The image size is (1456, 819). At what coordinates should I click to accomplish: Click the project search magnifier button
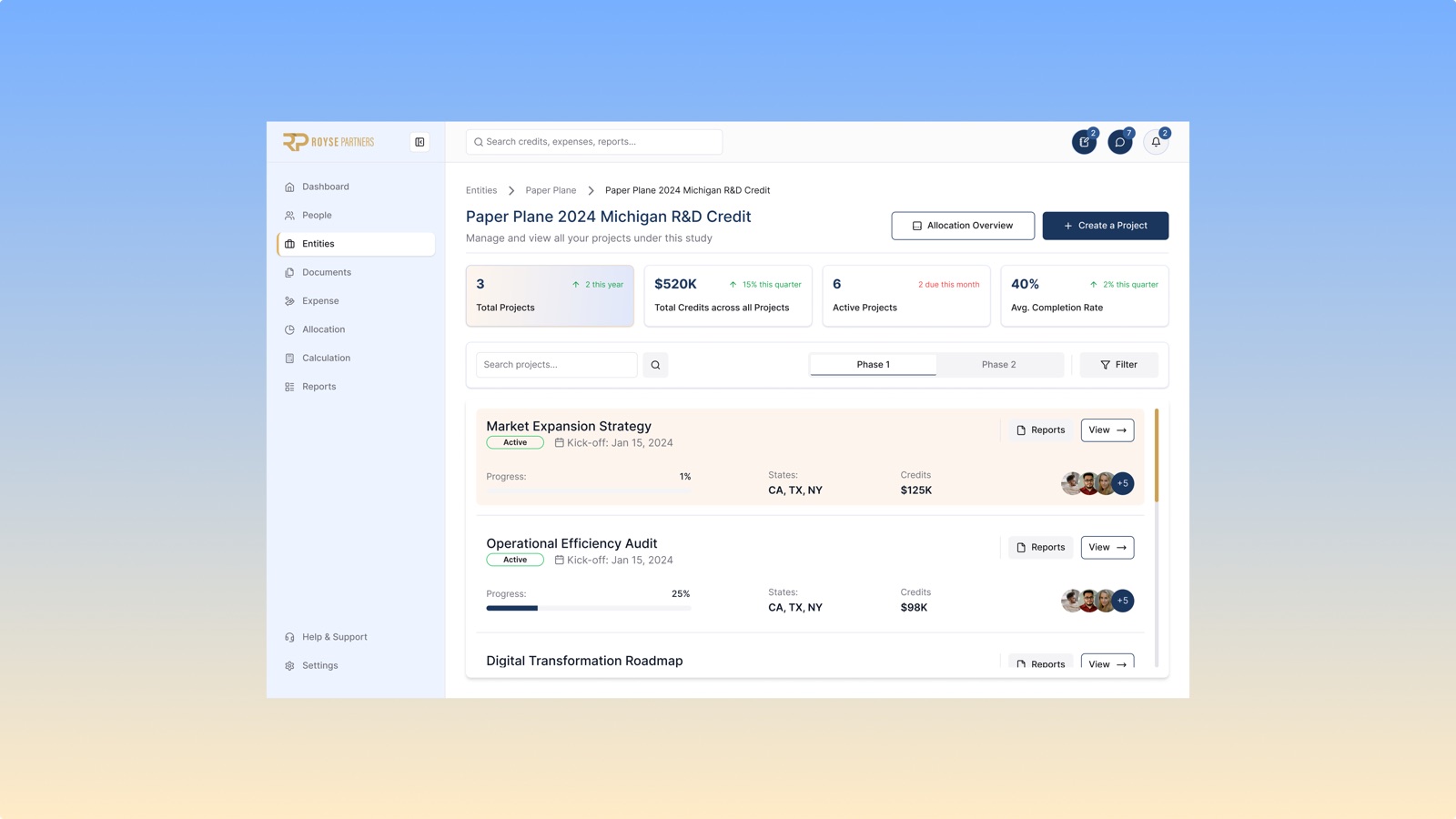pyautogui.click(x=655, y=365)
